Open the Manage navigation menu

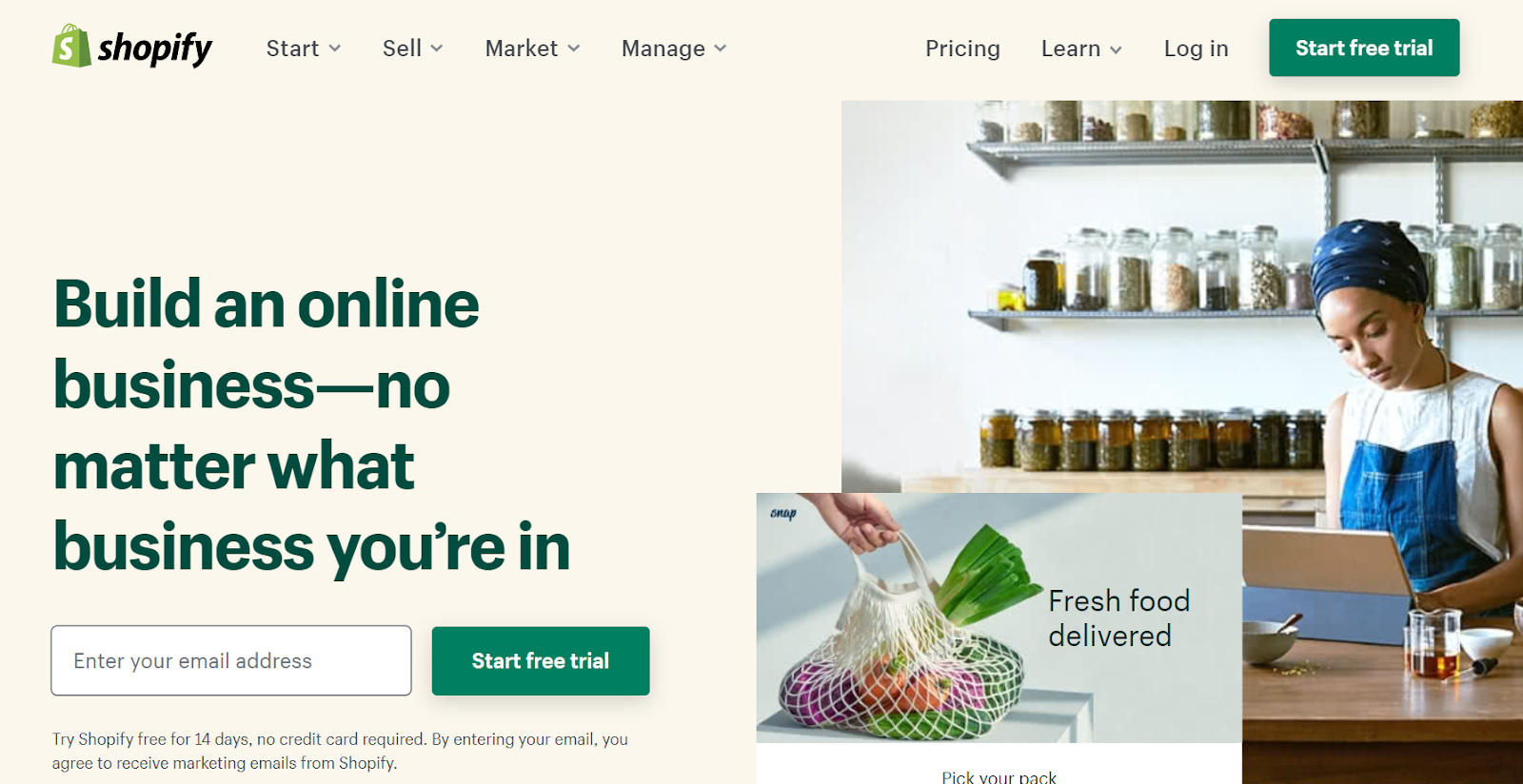tap(674, 49)
